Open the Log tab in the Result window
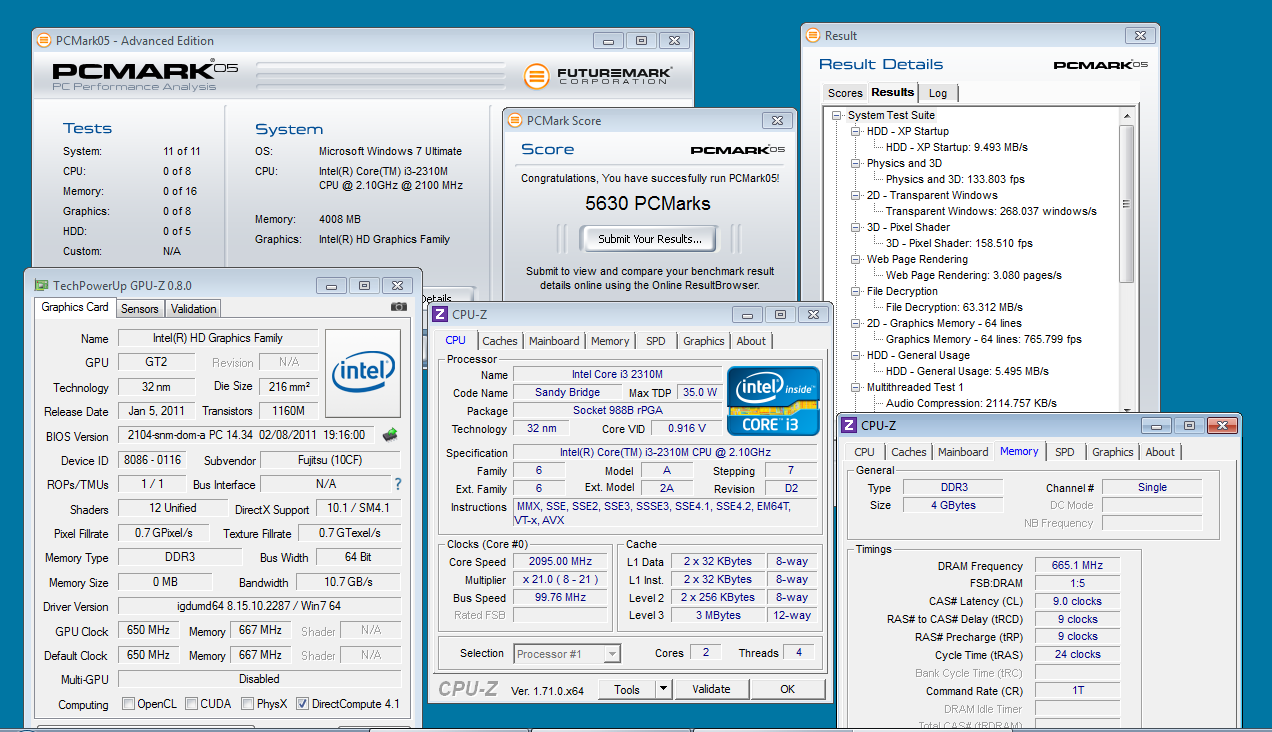 pos(938,93)
